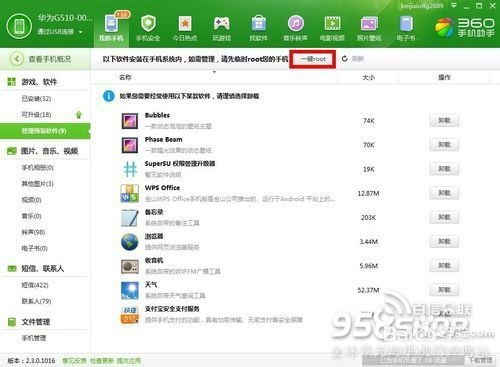Open the 玩游戏 gamepad icon
This screenshot has width=500, height=367.
(222, 24)
